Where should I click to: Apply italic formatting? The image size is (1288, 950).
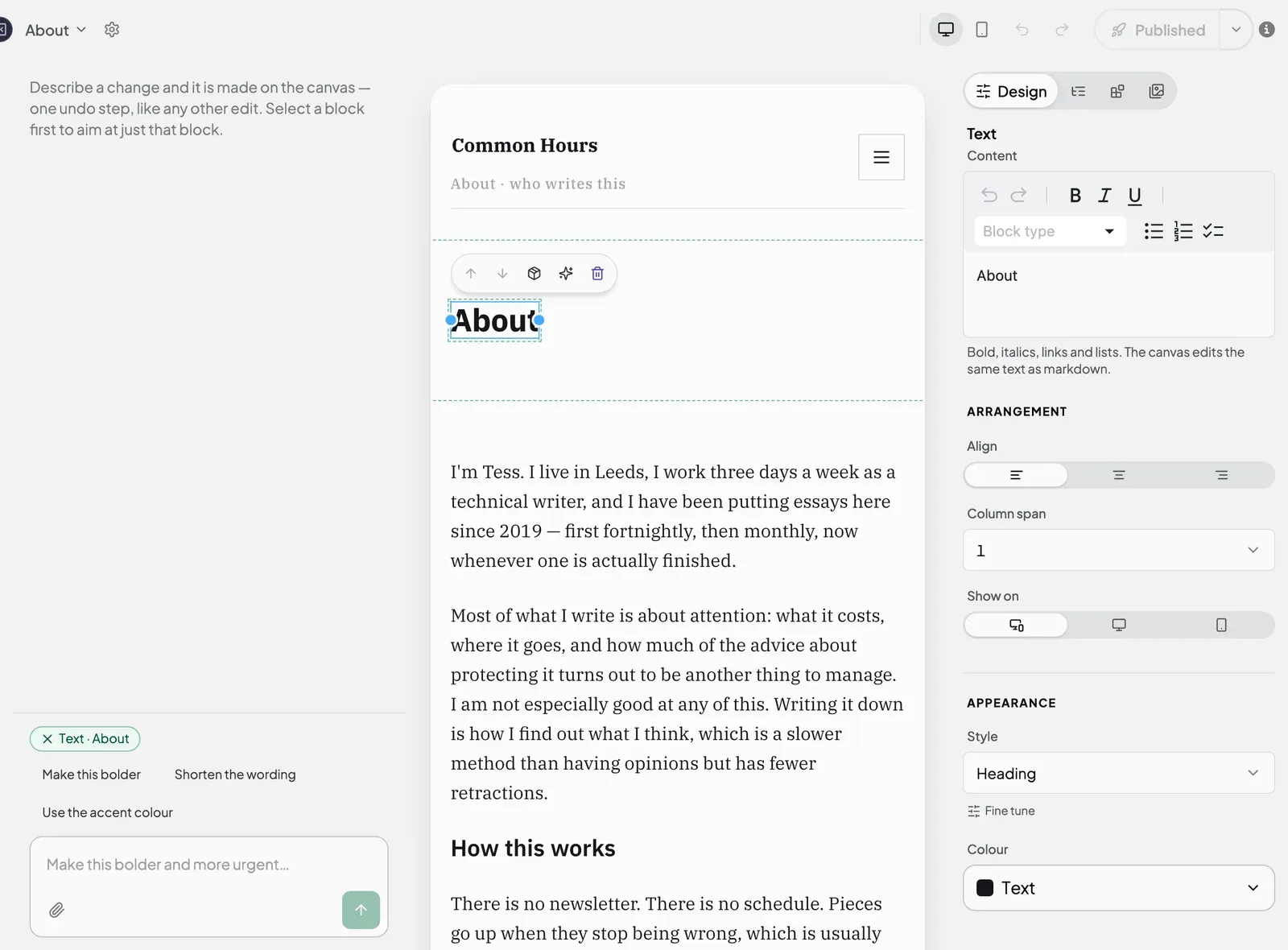click(1104, 196)
